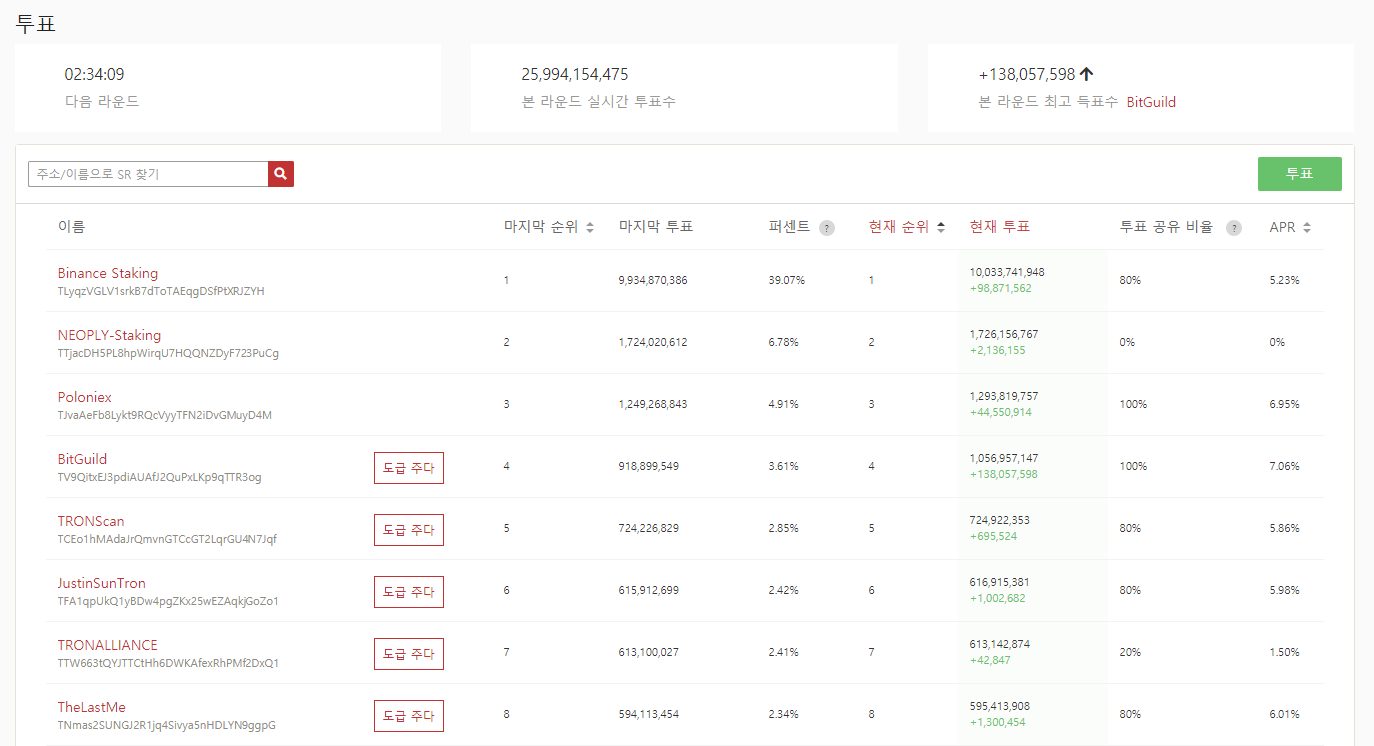Click BitGuild link in top votes card
This screenshot has width=1374, height=746.
click(1151, 102)
